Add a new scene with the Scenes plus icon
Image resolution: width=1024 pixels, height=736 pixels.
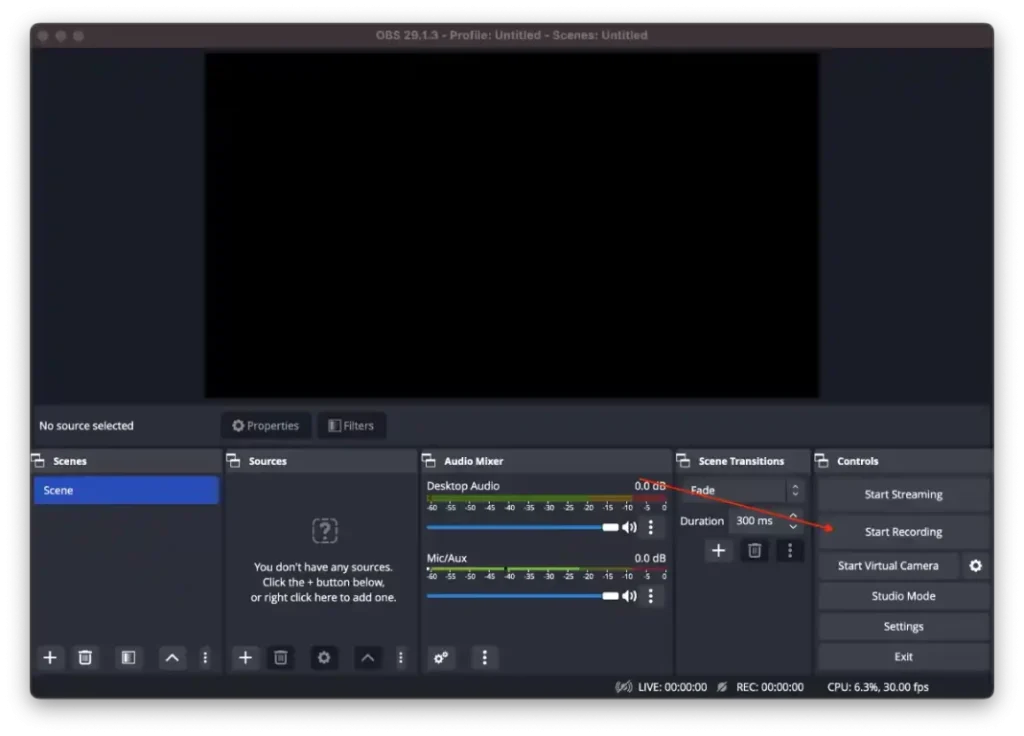click(x=50, y=658)
